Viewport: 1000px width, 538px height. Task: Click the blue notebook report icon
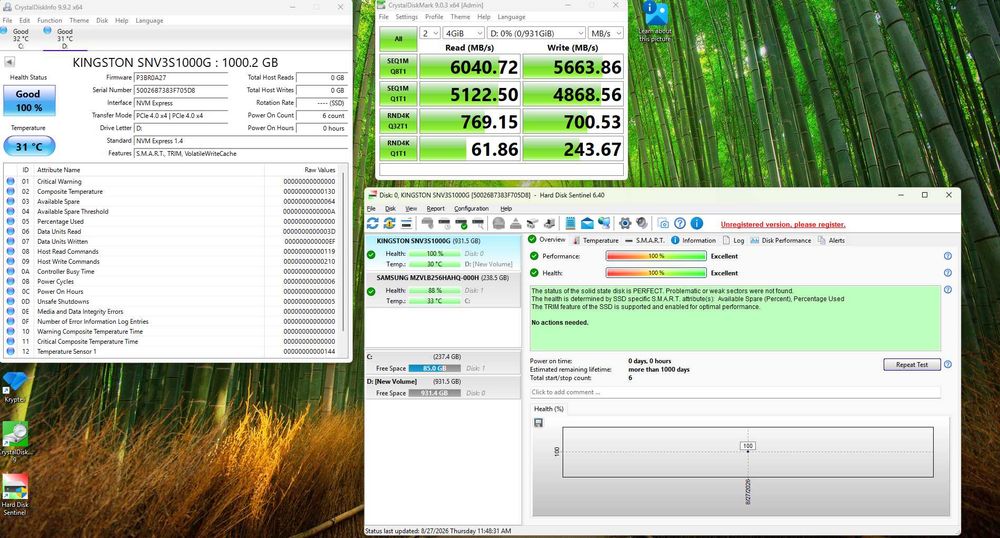(x=570, y=223)
